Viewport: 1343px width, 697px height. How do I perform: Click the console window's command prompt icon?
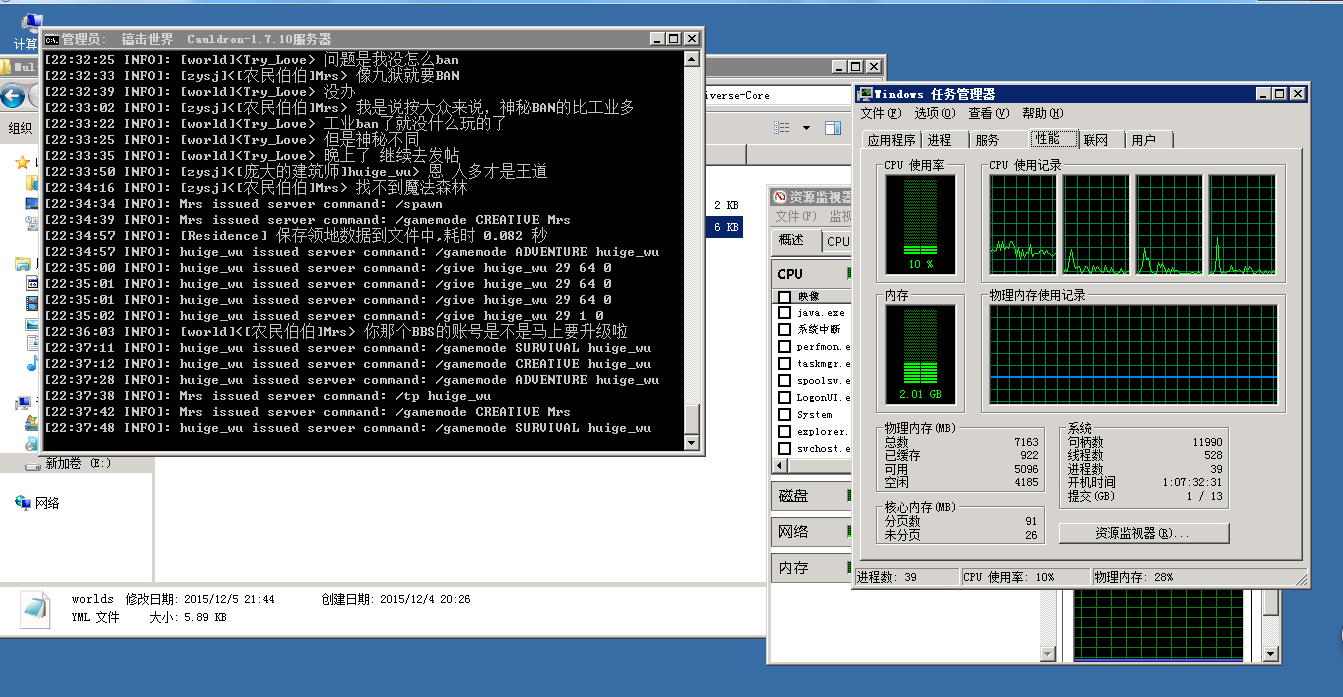(50, 39)
